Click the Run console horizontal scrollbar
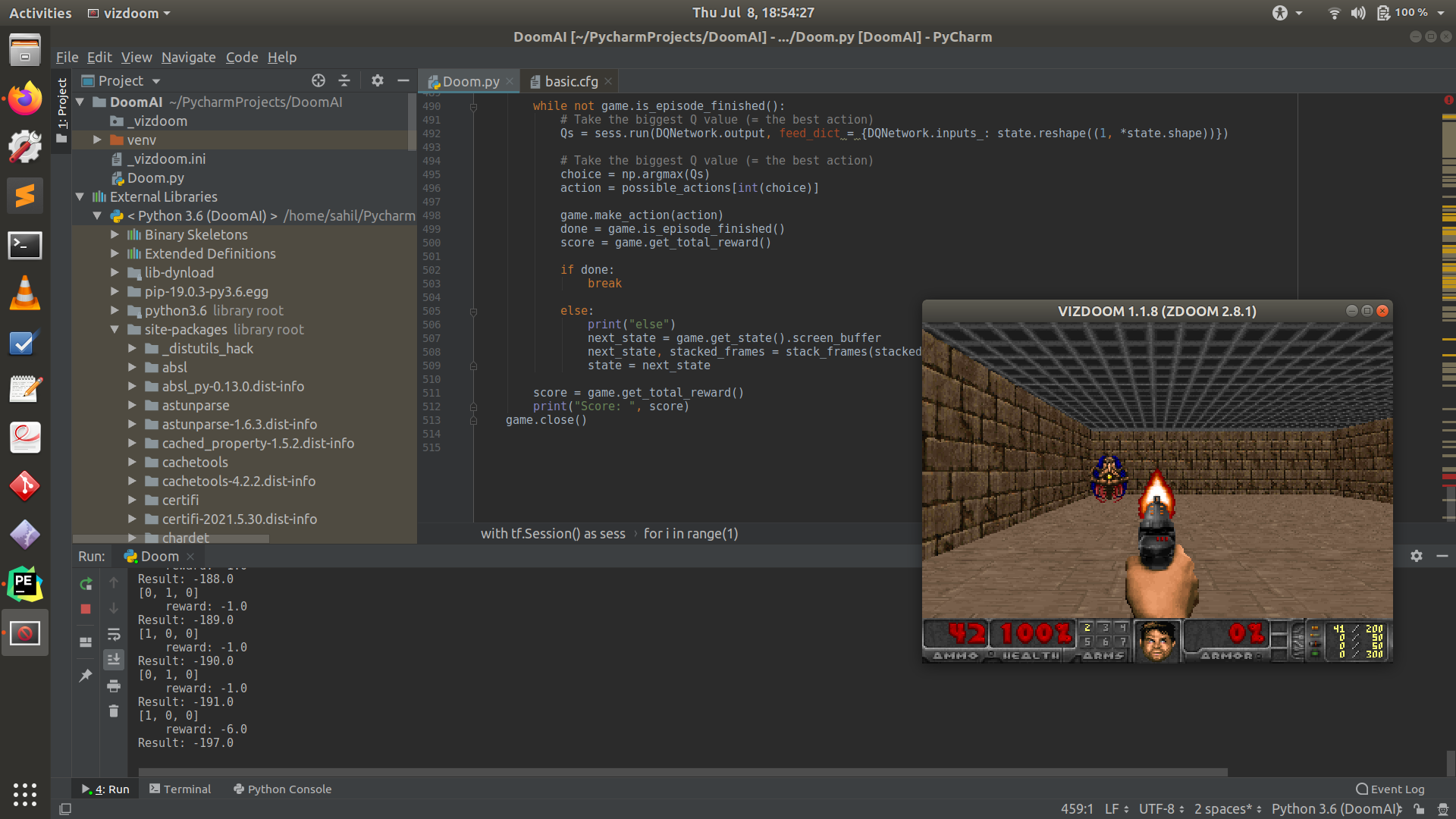Image resolution: width=1456 pixels, height=819 pixels. click(x=682, y=772)
